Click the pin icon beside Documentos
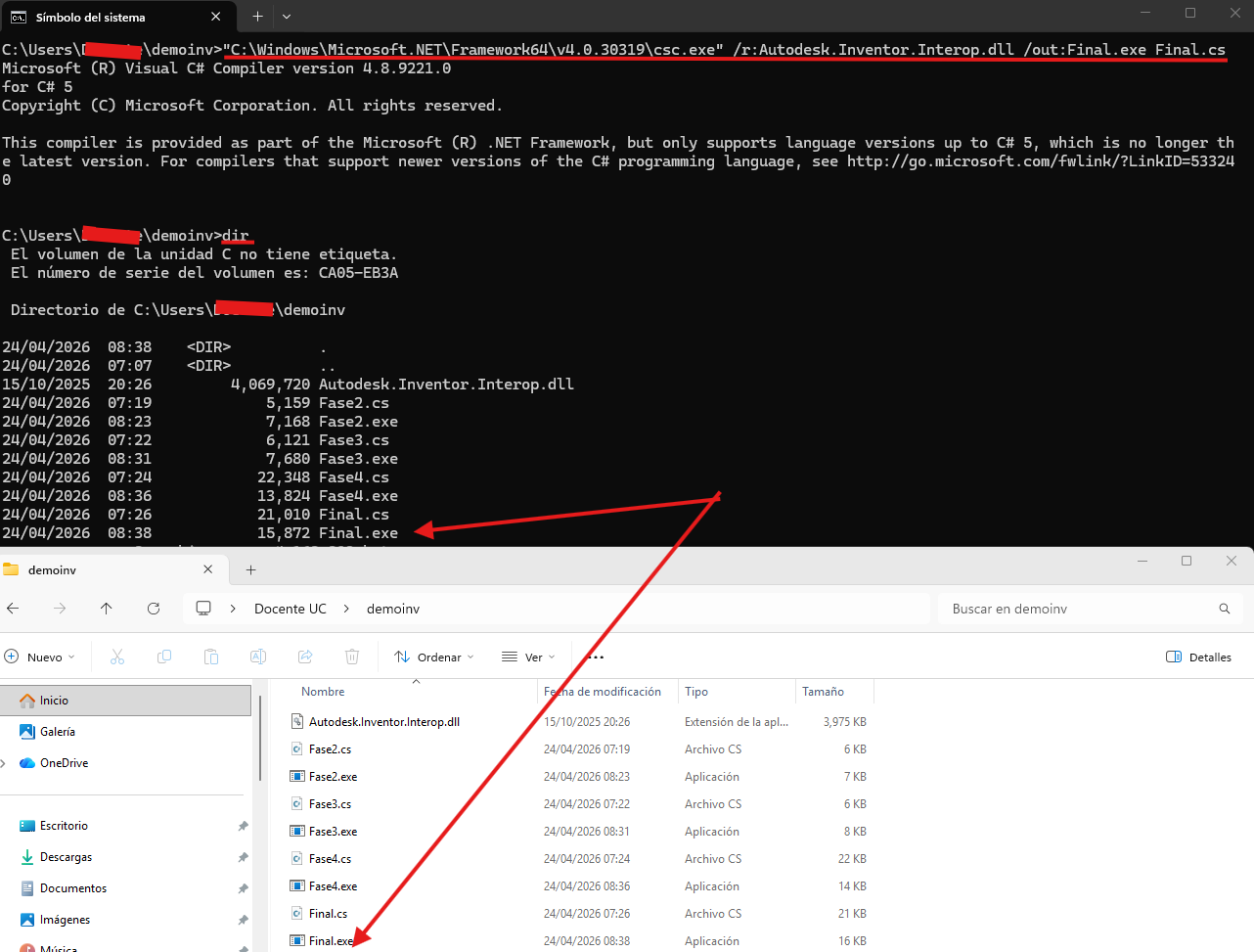 click(x=243, y=888)
